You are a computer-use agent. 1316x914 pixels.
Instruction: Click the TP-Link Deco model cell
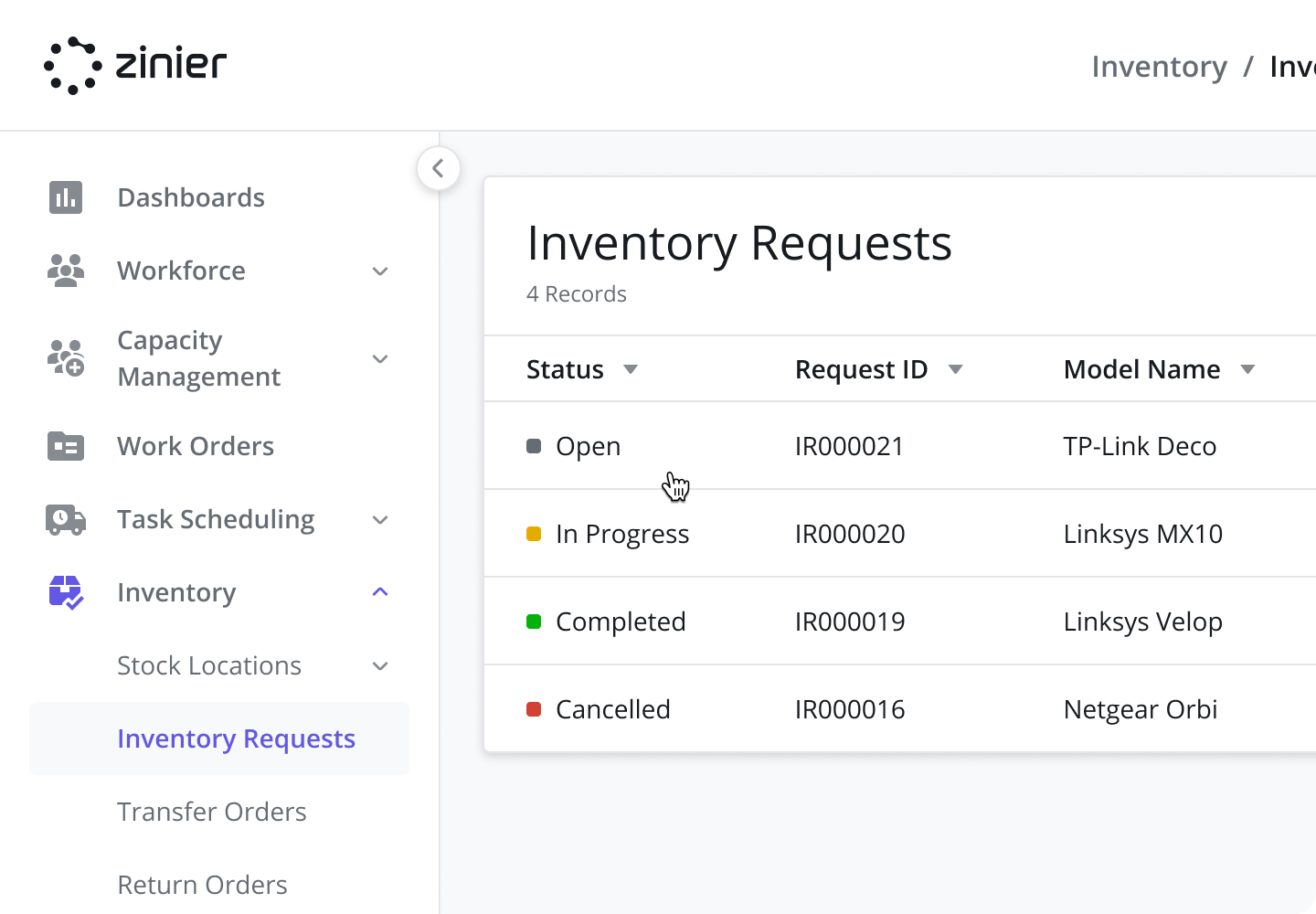tap(1140, 446)
